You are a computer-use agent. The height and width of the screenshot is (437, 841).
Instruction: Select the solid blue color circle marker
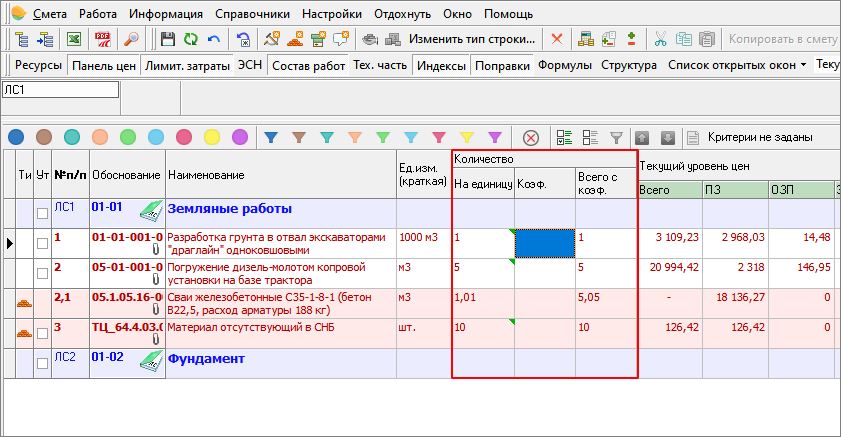coord(15,137)
